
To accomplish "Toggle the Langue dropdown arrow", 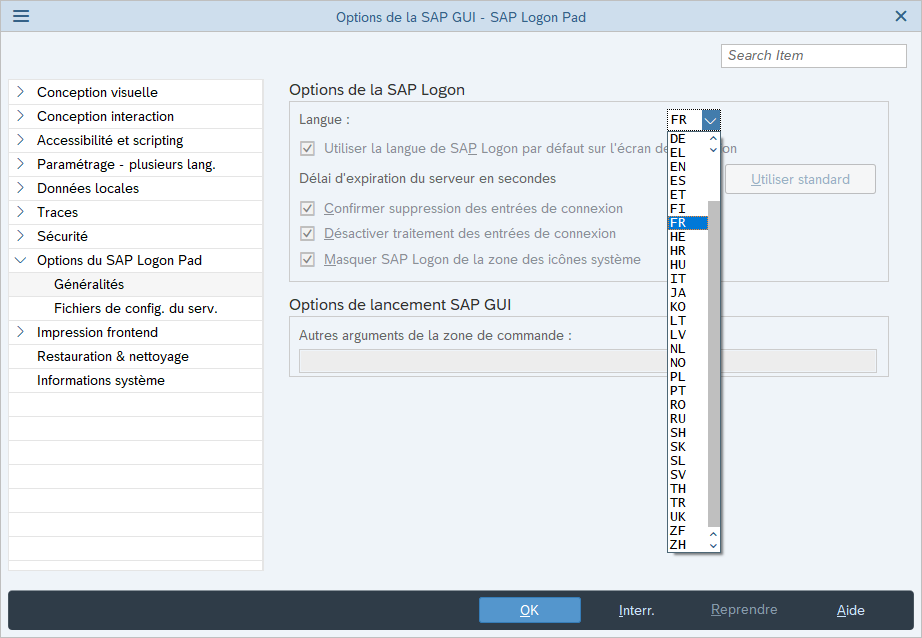I will [711, 120].
